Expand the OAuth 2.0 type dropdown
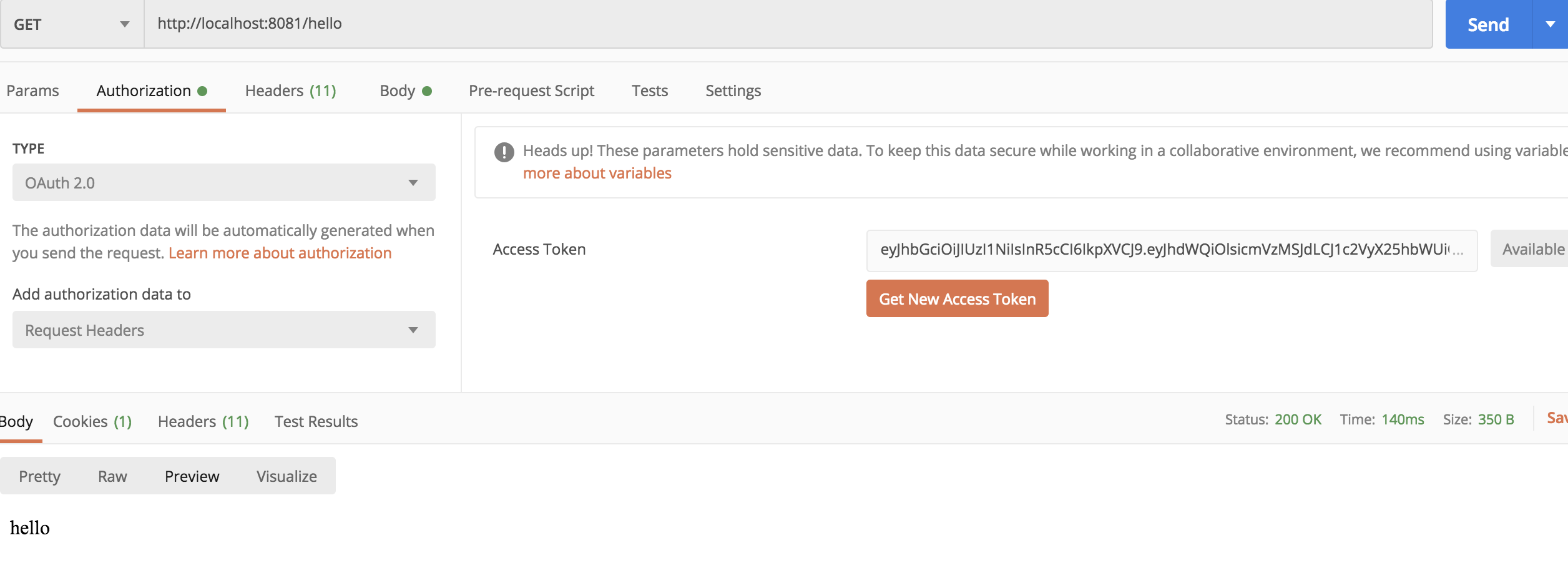 pyautogui.click(x=224, y=182)
